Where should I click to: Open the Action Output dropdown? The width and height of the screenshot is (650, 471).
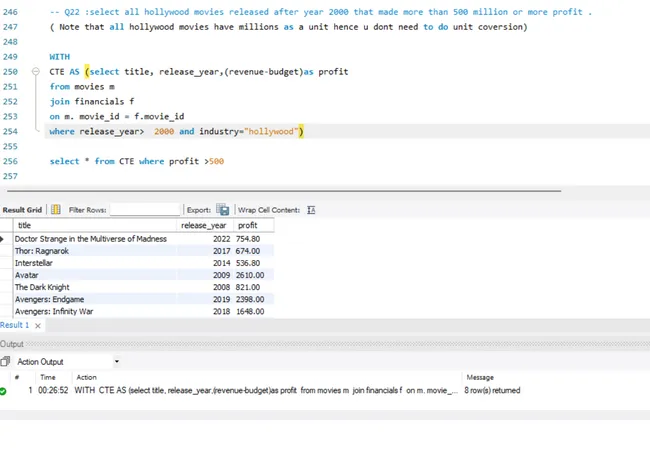(117, 362)
